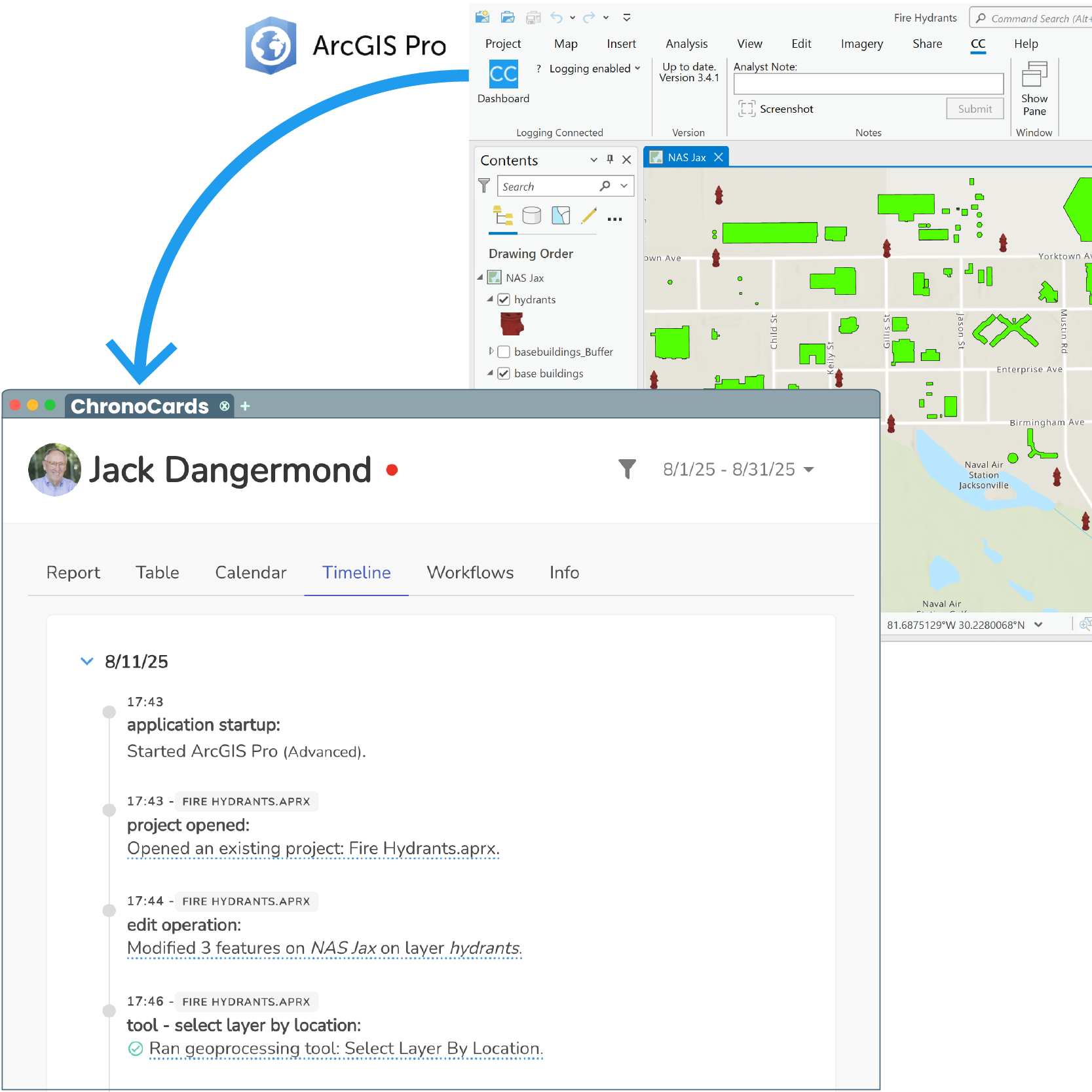Open the ChronoCards Dashboard icon

[x=503, y=75]
